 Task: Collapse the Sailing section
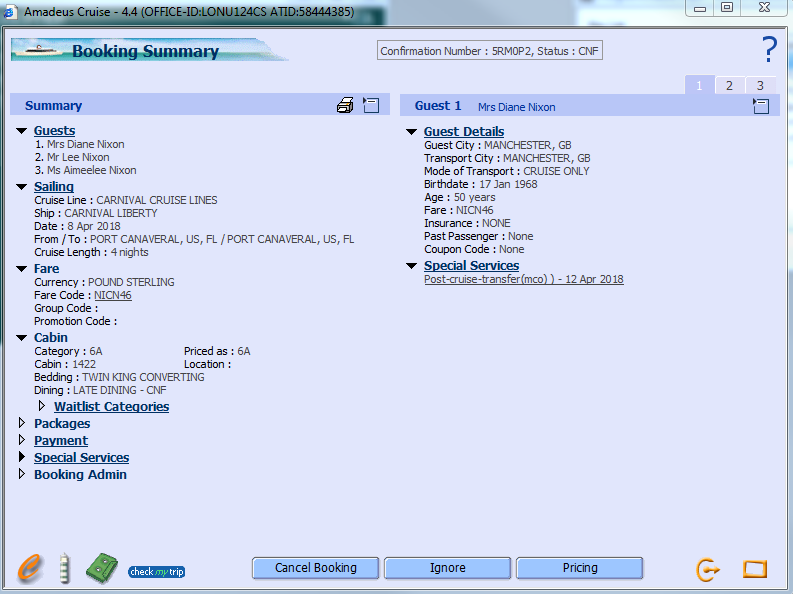tap(21, 187)
